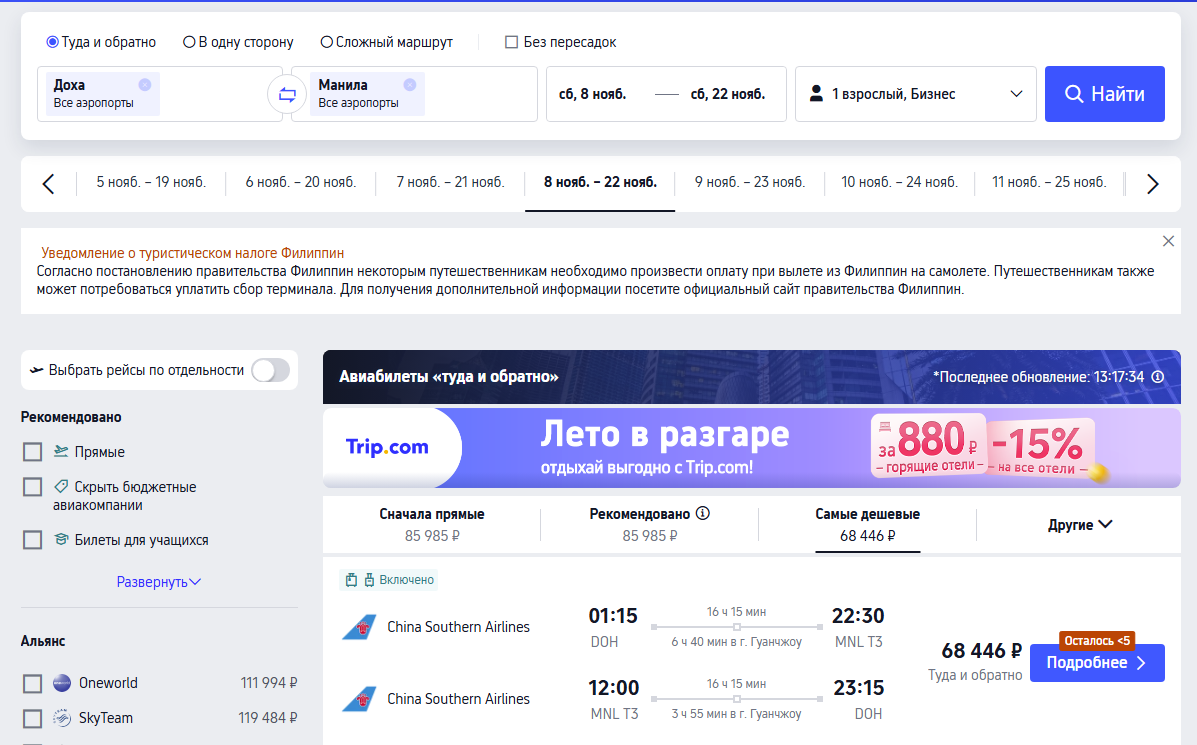Clear the Манила destination field
This screenshot has width=1197, height=745.
(410, 85)
